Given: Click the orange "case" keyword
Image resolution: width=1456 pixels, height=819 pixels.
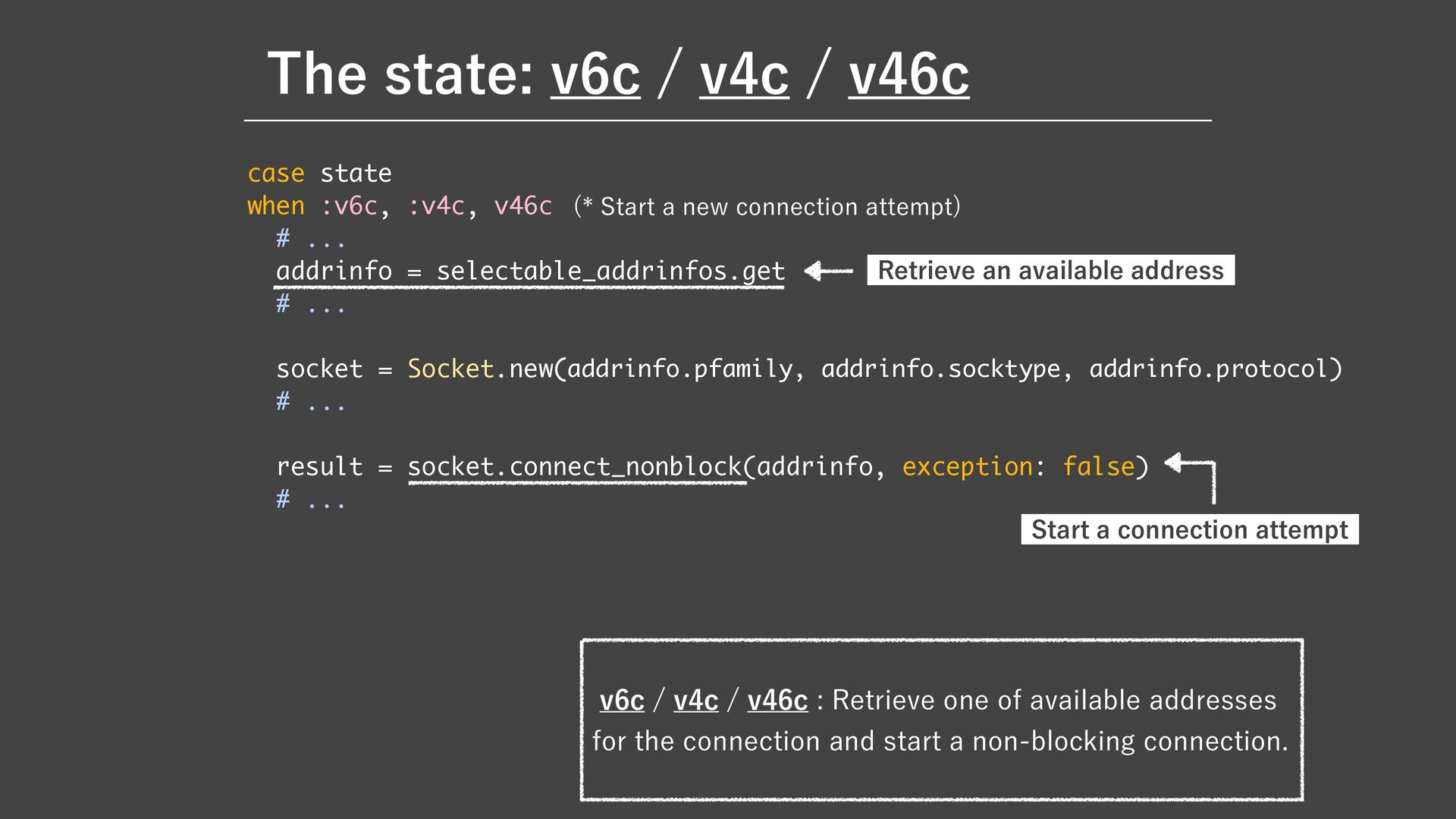Looking at the screenshot, I should point(275,174).
